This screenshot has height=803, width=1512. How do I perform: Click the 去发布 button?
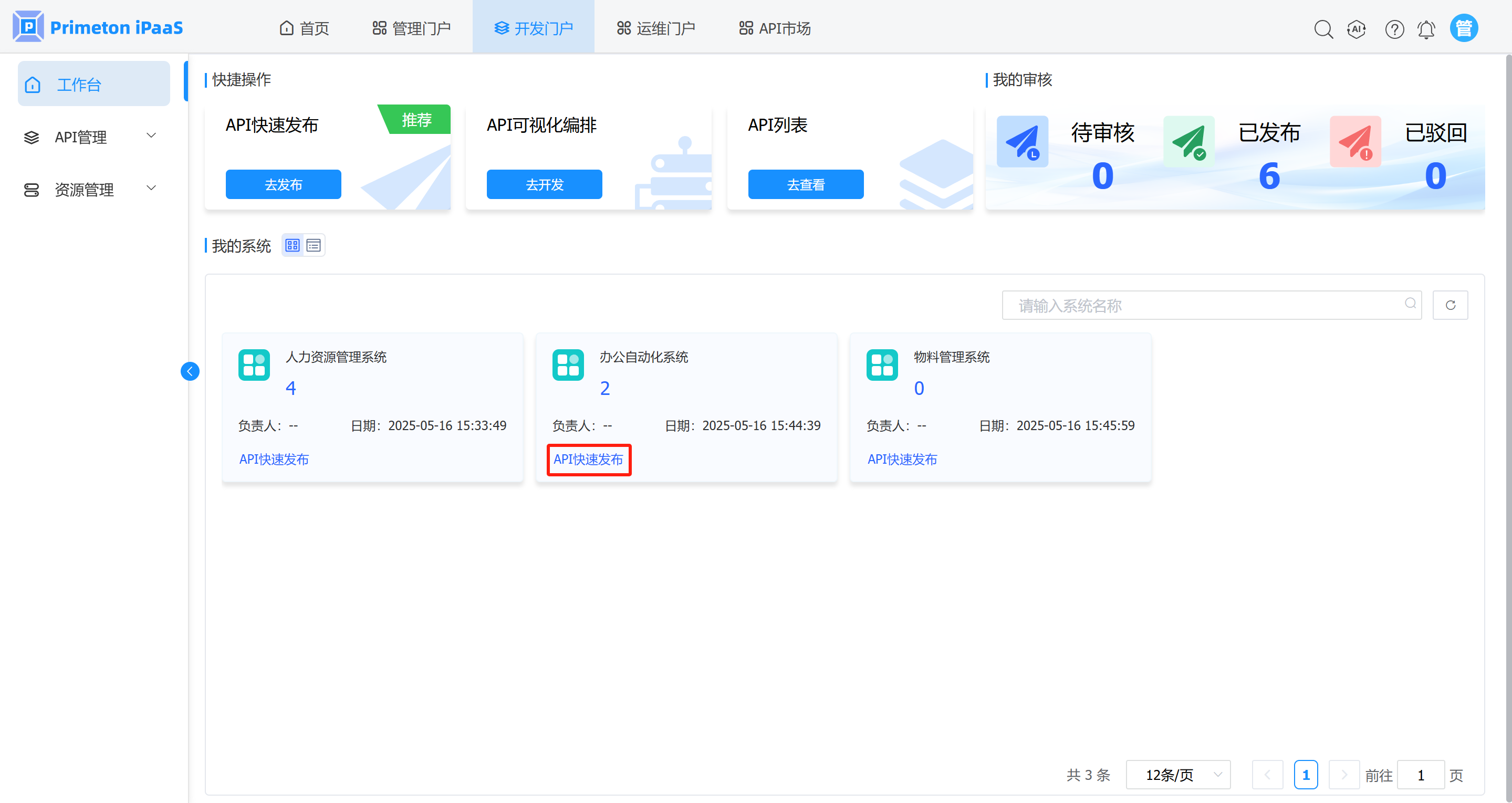pos(283,184)
